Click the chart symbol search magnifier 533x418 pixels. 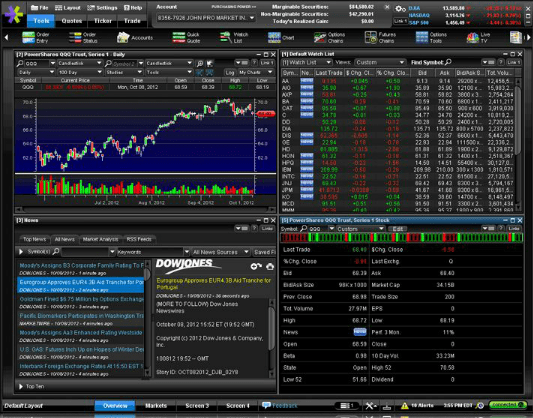(x=20, y=63)
